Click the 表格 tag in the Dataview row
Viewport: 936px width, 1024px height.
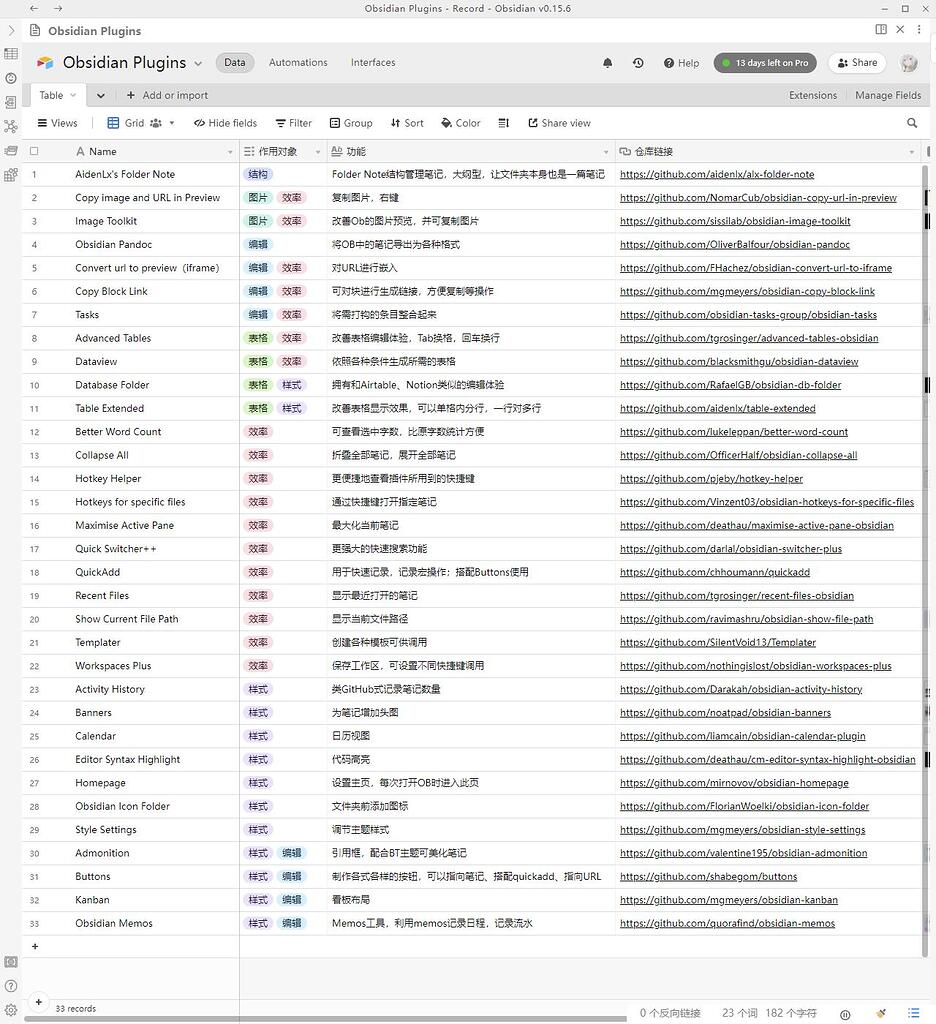coord(258,362)
